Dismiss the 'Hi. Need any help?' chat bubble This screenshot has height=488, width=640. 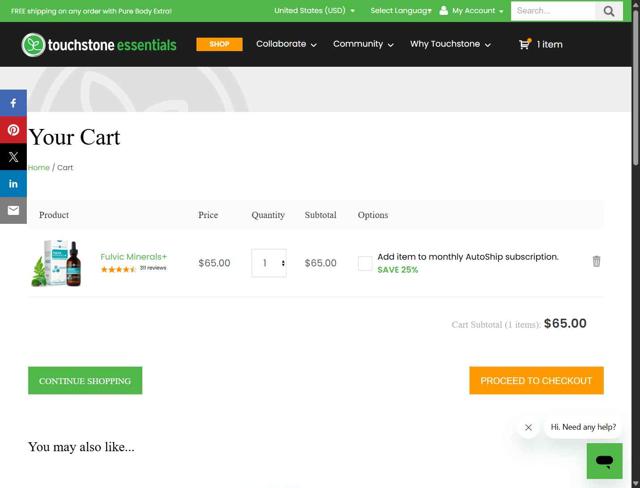pyautogui.click(x=528, y=427)
